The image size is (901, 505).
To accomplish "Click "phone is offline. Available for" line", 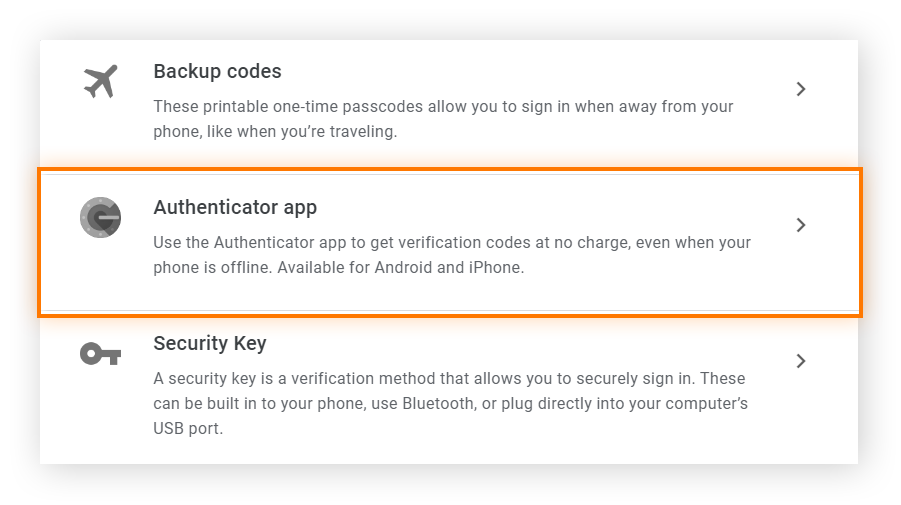I will pos(338,268).
